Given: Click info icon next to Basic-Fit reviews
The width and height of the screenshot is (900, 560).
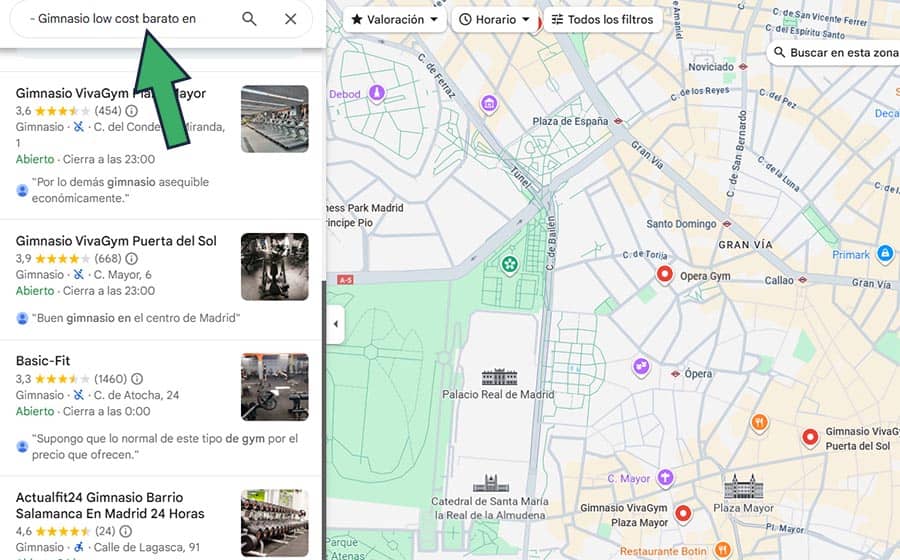Looking at the screenshot, I should pyautogui.click(x=137, y=379).
